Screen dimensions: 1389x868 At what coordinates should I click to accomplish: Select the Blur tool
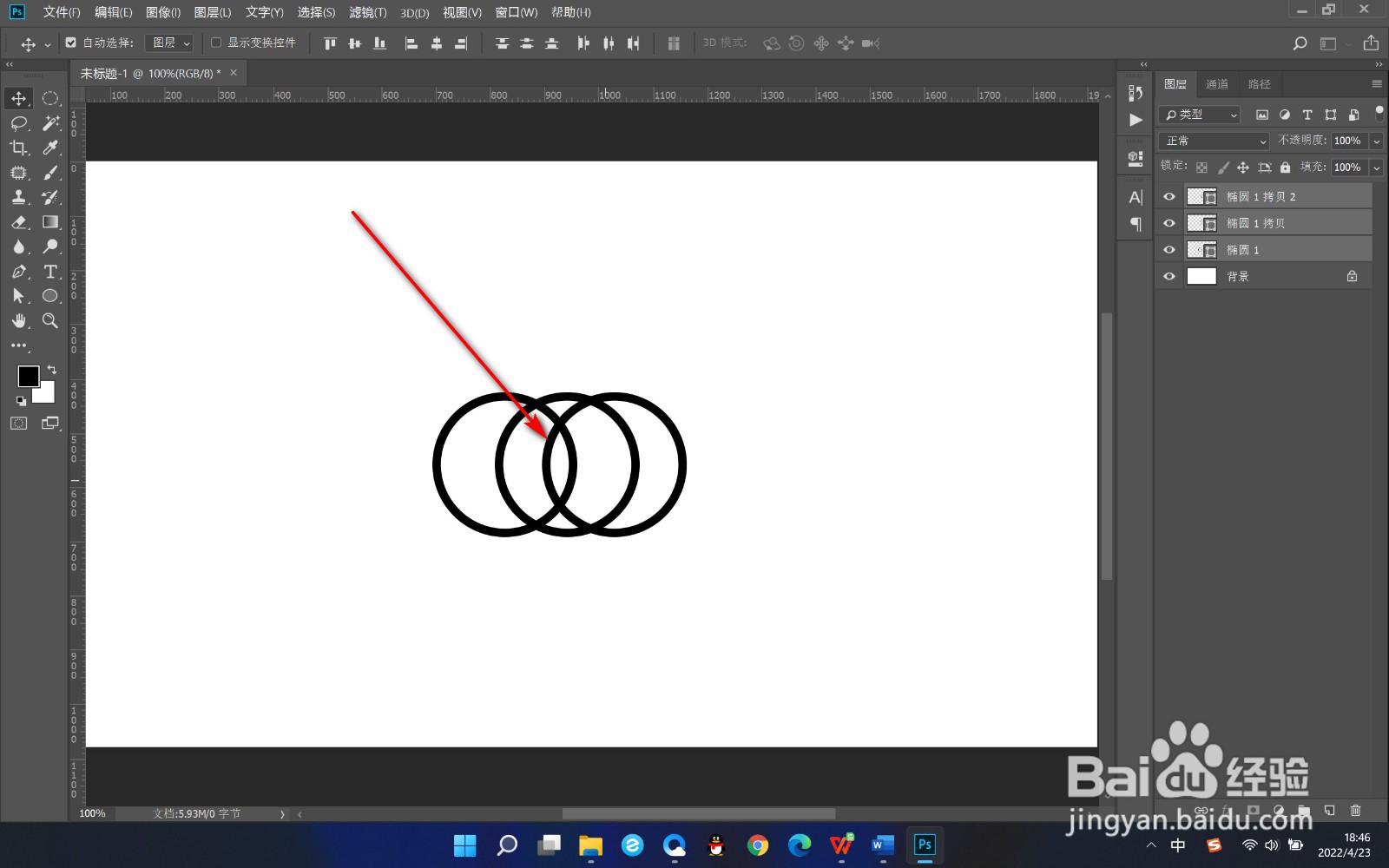click(19, 247)
